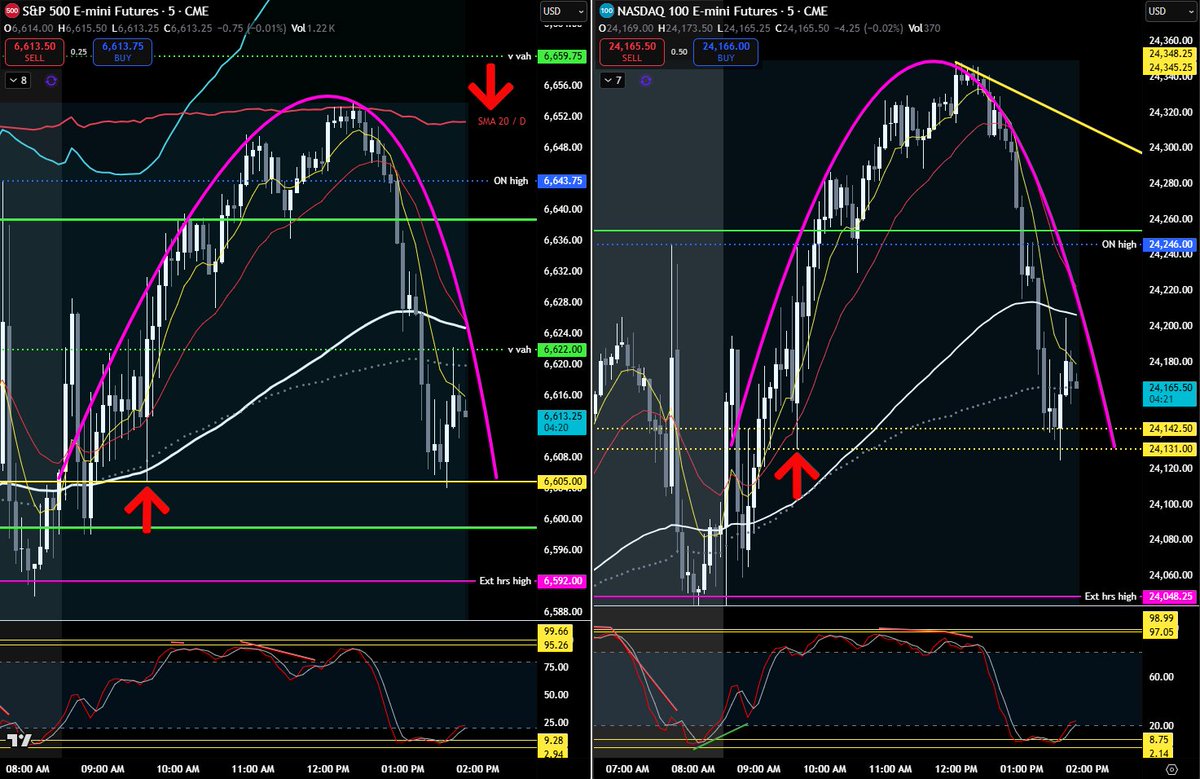The width and height of the screenshot is (1200, 779).
Task: Expand the 8 indicators legend on the S&P chart
Action: pos(18,80)
